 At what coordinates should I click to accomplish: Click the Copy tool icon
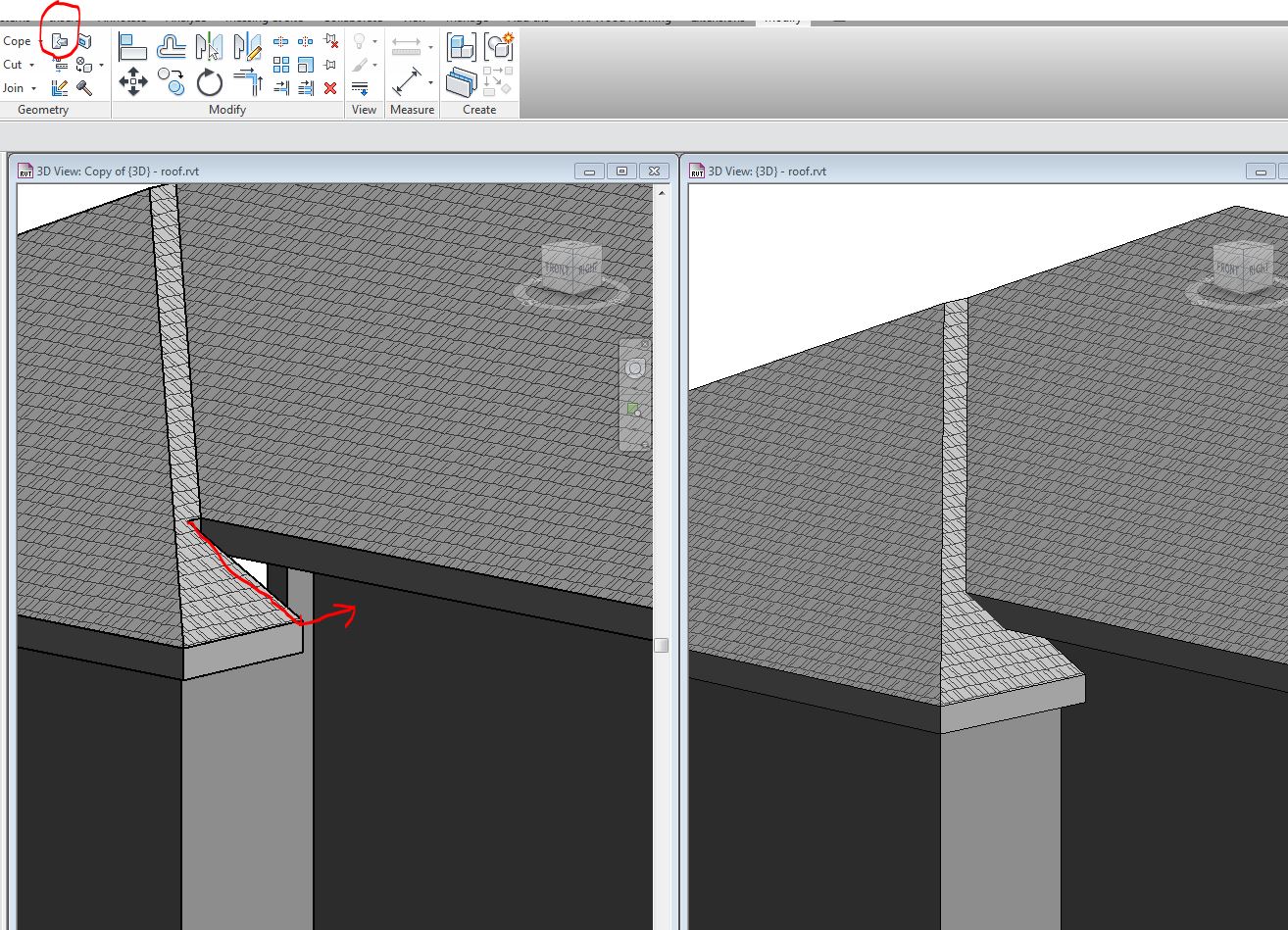coord(172,82)
